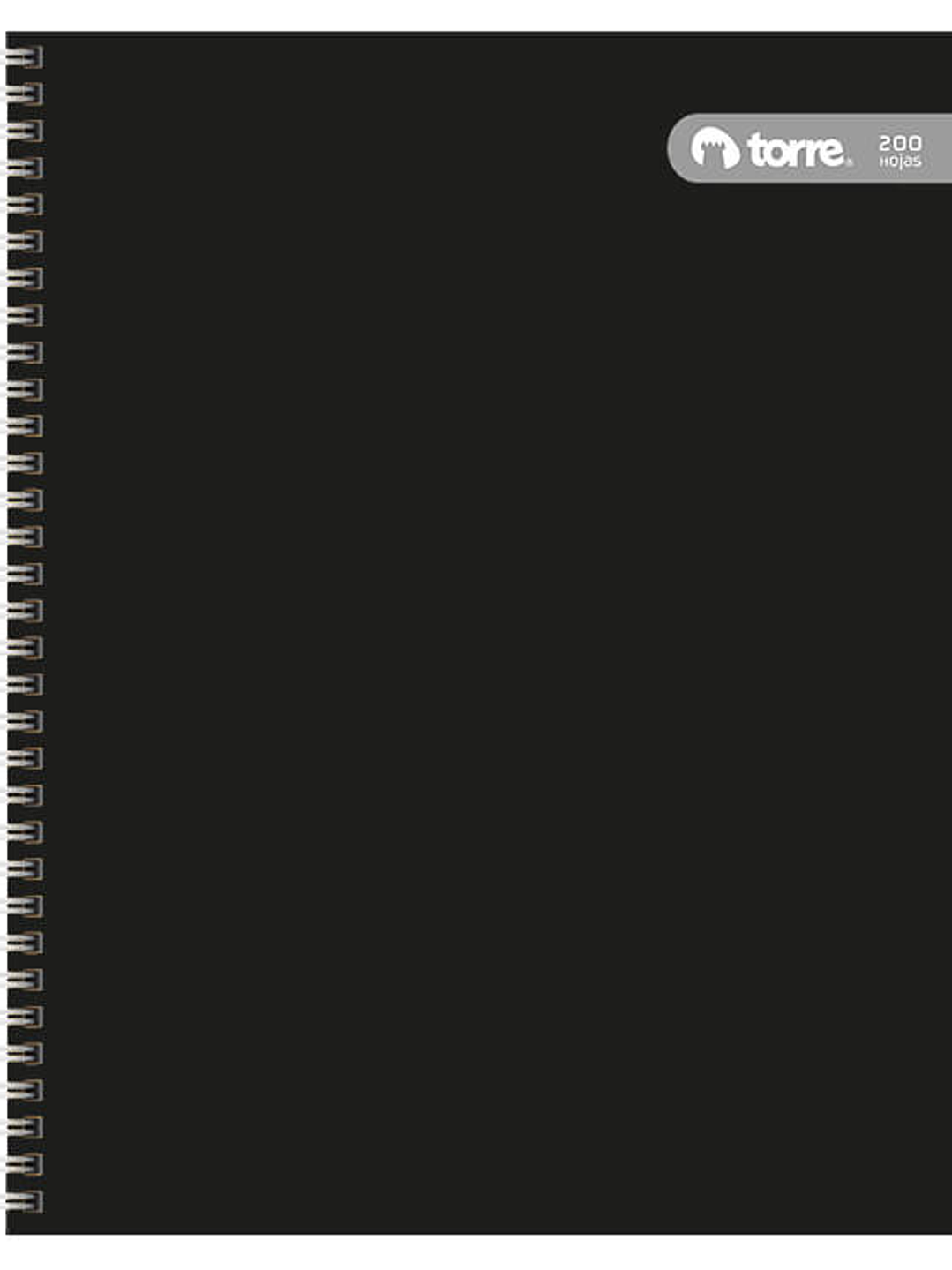The image size is (952, 1270).
Task: Click the third spiral ring from the top
Action: coord(24,132)
